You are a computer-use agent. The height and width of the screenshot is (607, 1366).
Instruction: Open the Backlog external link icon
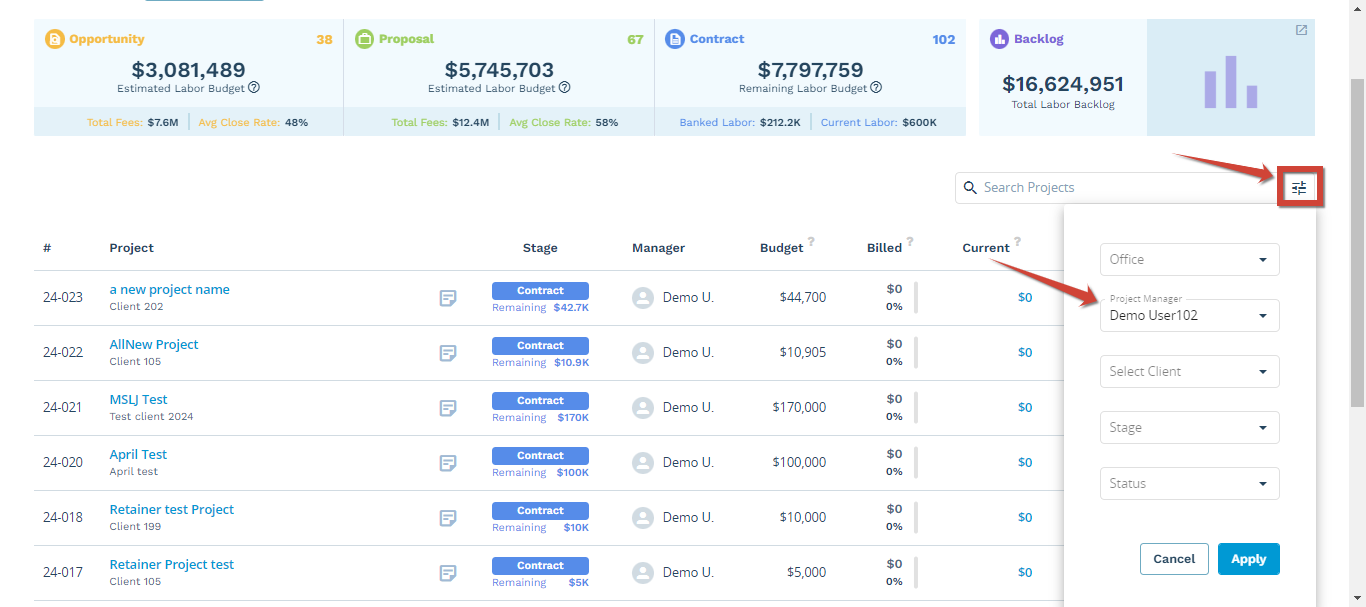(1301, 30)
